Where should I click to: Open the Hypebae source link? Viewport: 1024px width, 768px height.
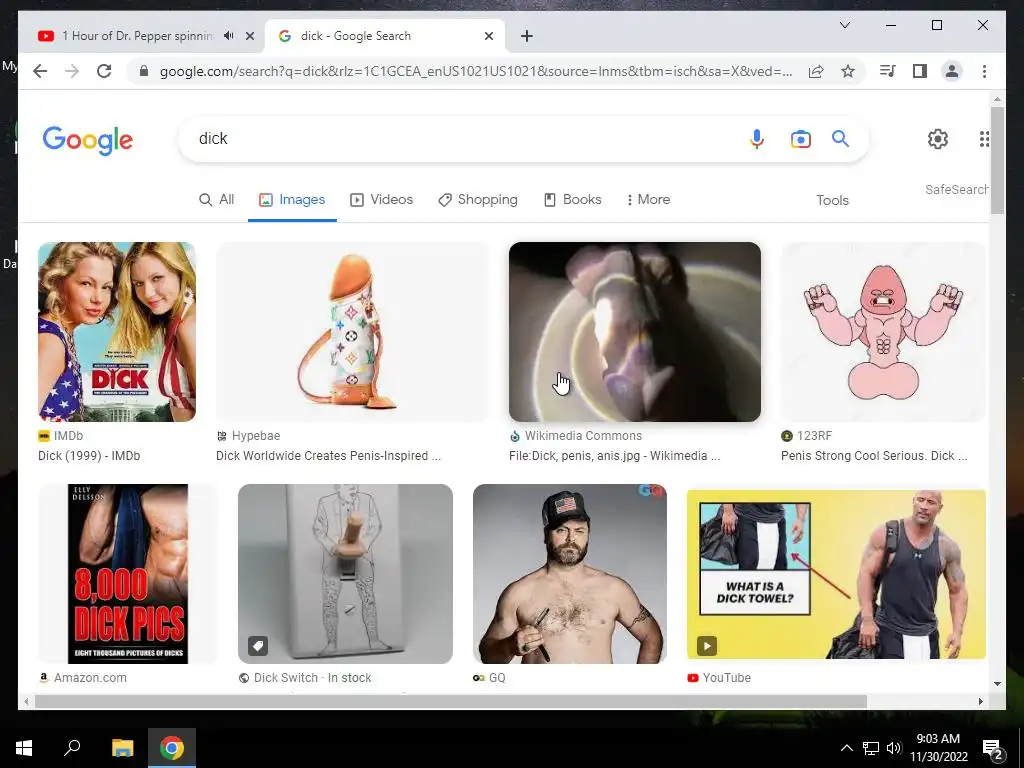tap(248, 436)
